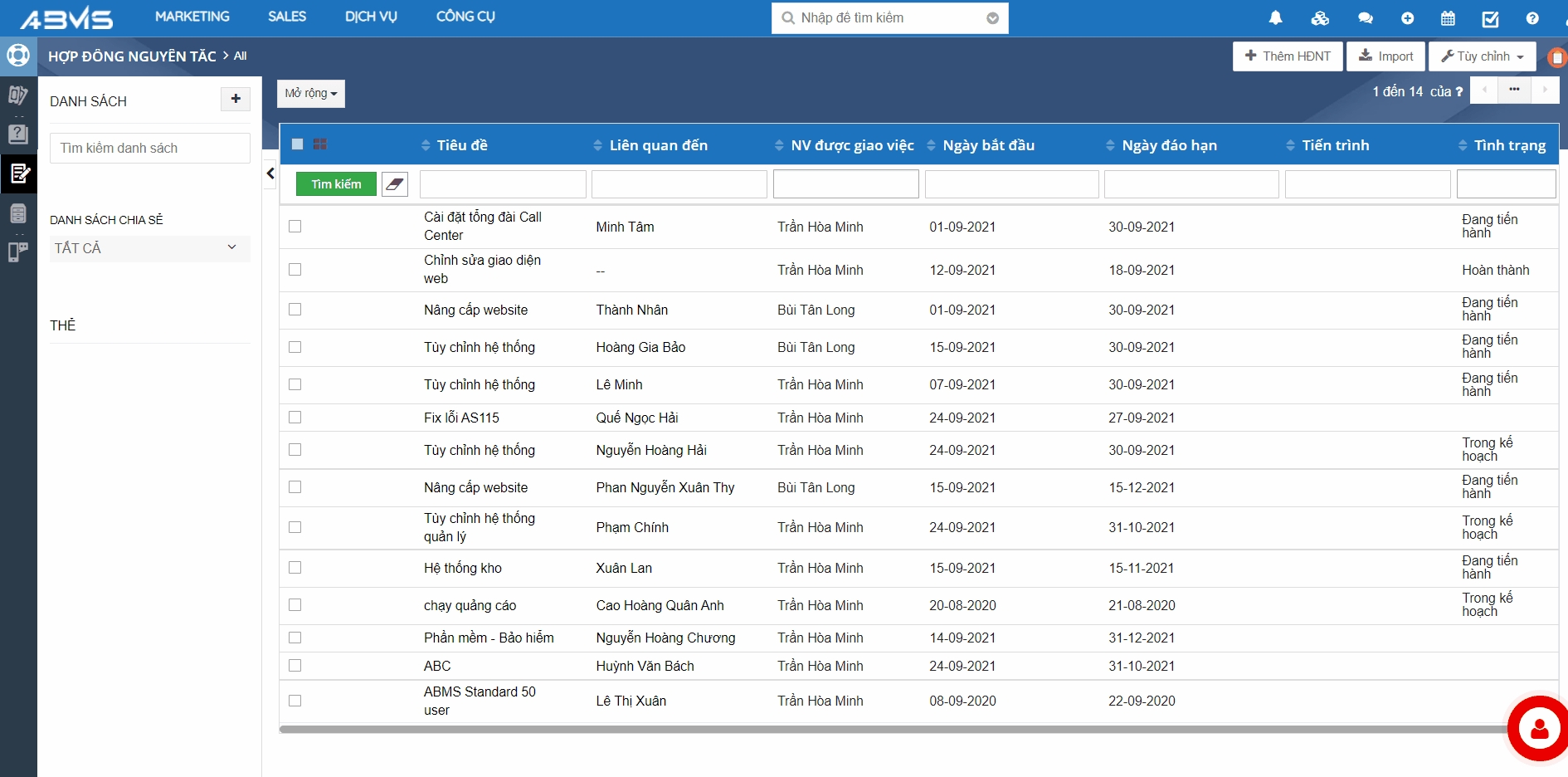Screen dimensions: 1568x777
Task: Check the Hệ thống kho row checkbox
Action: pyautogui.click(x=295, y=568)
